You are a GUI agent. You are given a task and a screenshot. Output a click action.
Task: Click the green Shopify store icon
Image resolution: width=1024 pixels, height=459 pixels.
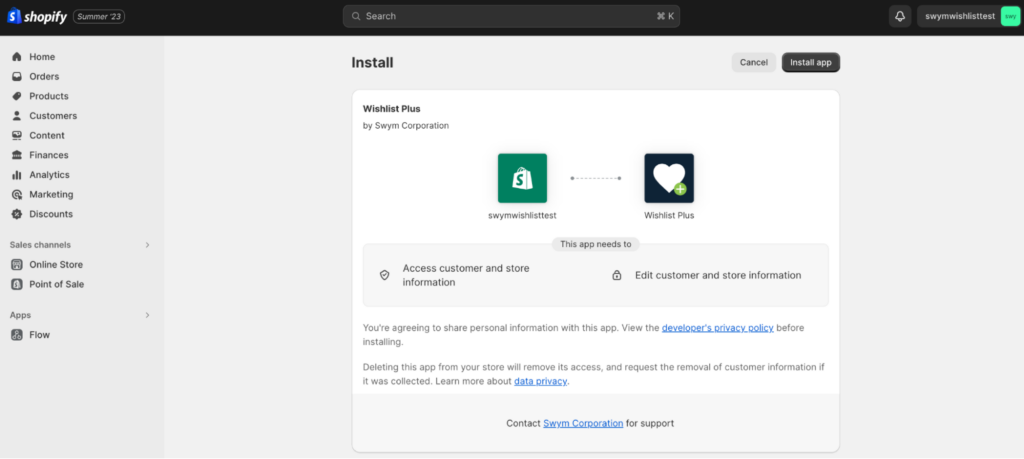point(522,178)
